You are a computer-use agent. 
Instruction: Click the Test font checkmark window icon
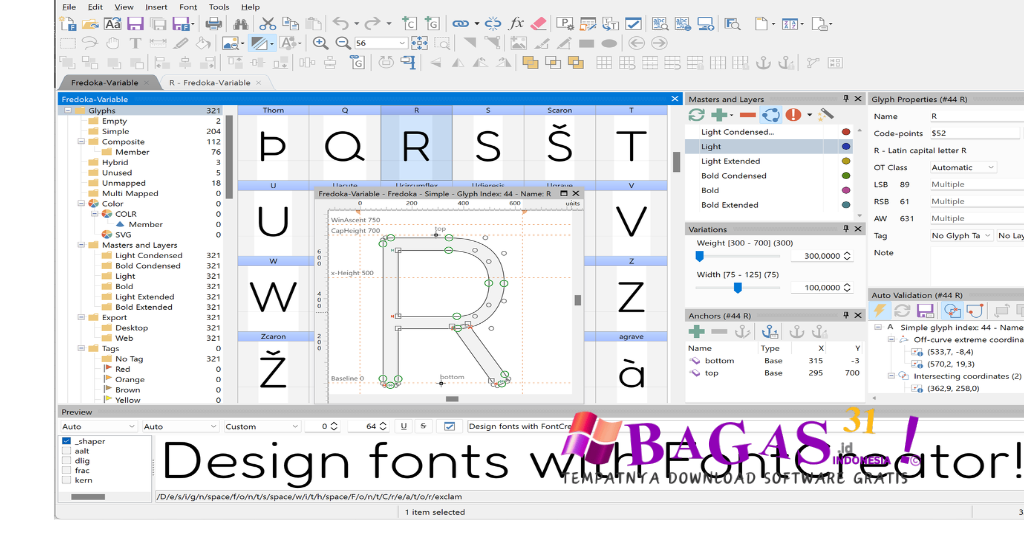tap(633, 24)
